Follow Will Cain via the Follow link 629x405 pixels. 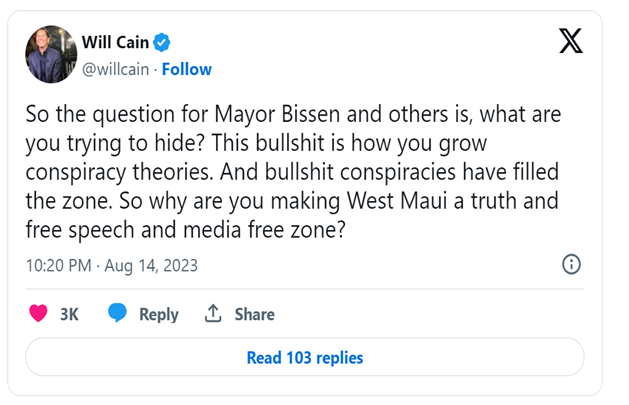click(x=187, y=69)
